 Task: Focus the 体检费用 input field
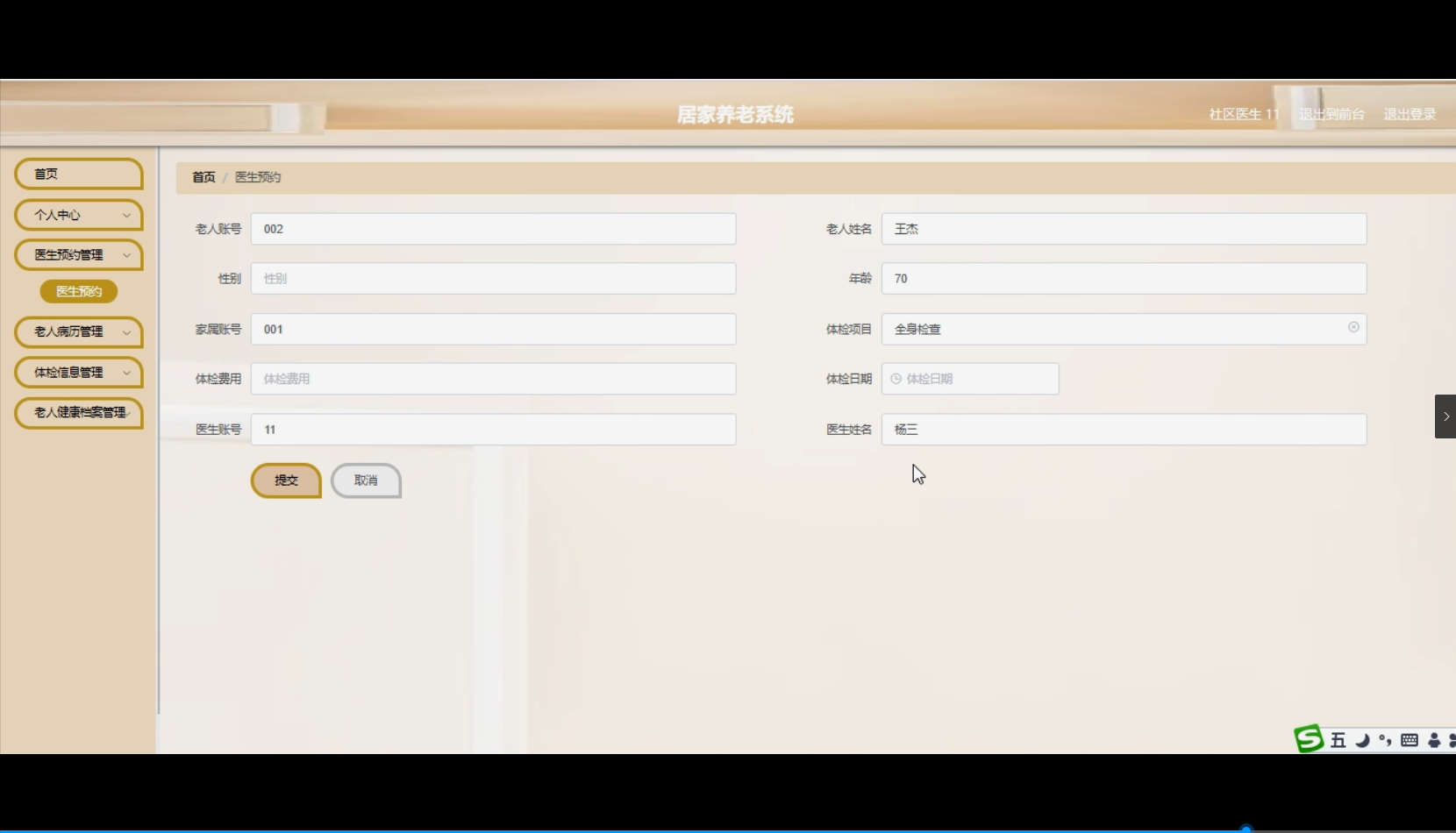pos(493,379)
